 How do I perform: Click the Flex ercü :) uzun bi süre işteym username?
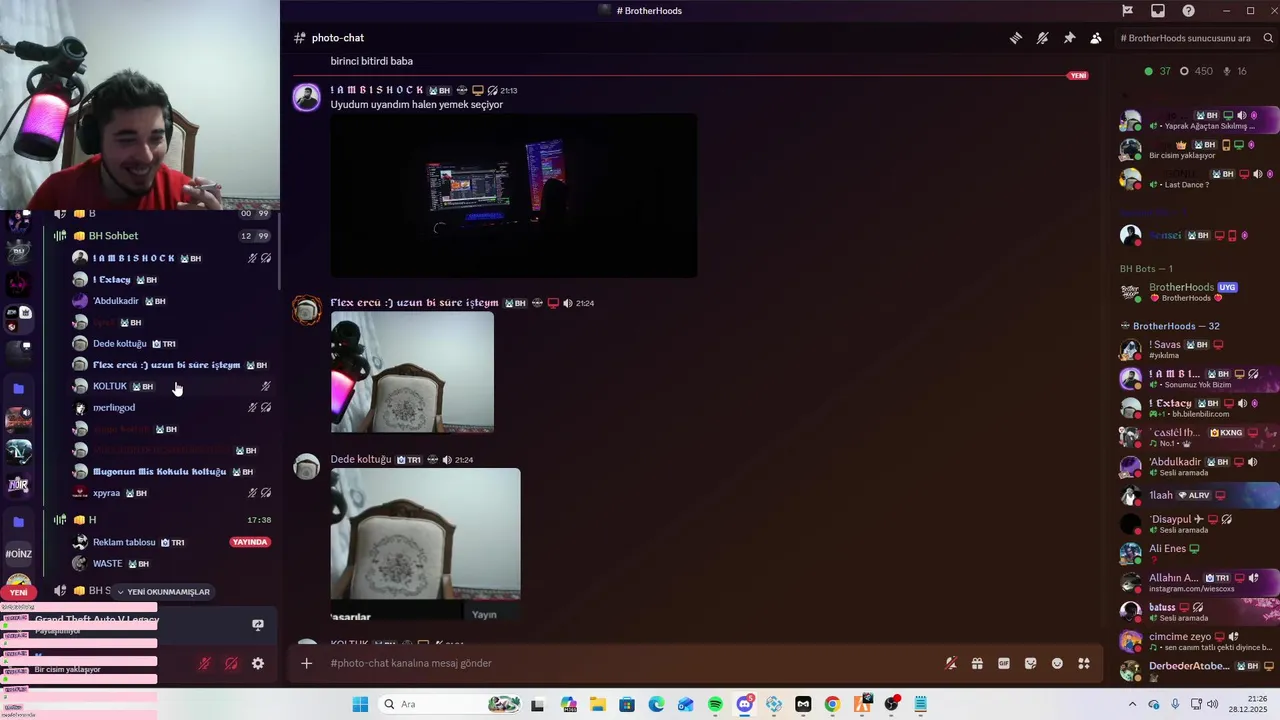coord(414,303)
